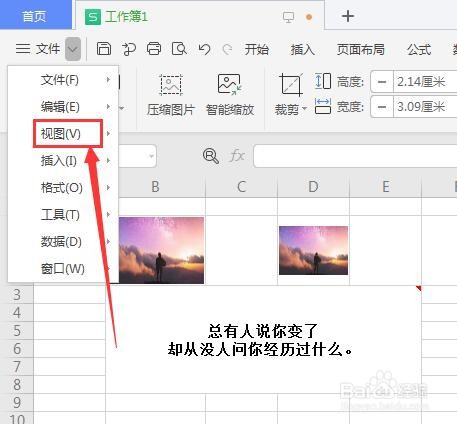
Task: Click the Undo arrow icon
Action: pyautogui.click(x=204, y=49)
